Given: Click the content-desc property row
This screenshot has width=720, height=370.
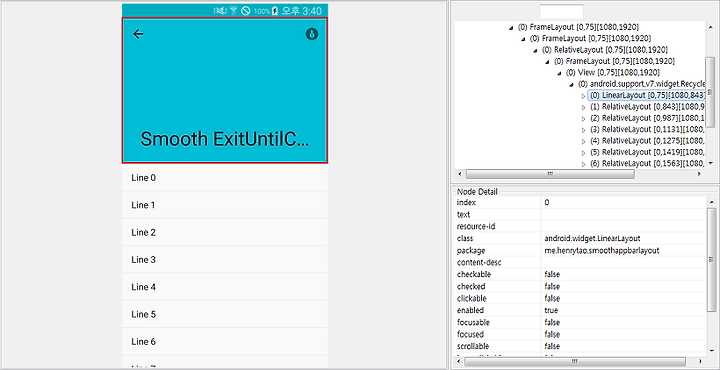Looking at the screenshot, I should pyautogui.click(x=580, y=262).
